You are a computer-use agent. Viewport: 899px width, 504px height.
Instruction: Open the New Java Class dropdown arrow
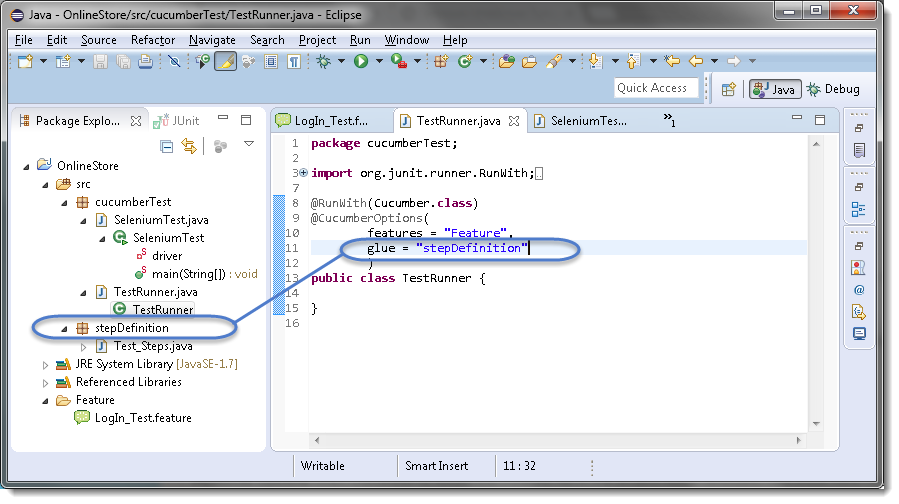click(x=483, y=61)
